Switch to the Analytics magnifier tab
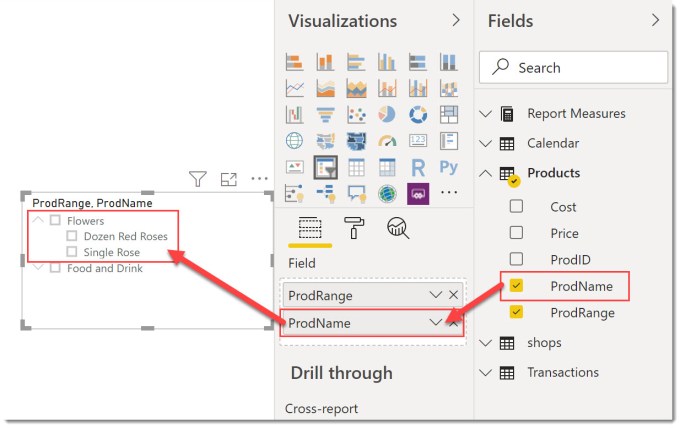 [398, 228]
